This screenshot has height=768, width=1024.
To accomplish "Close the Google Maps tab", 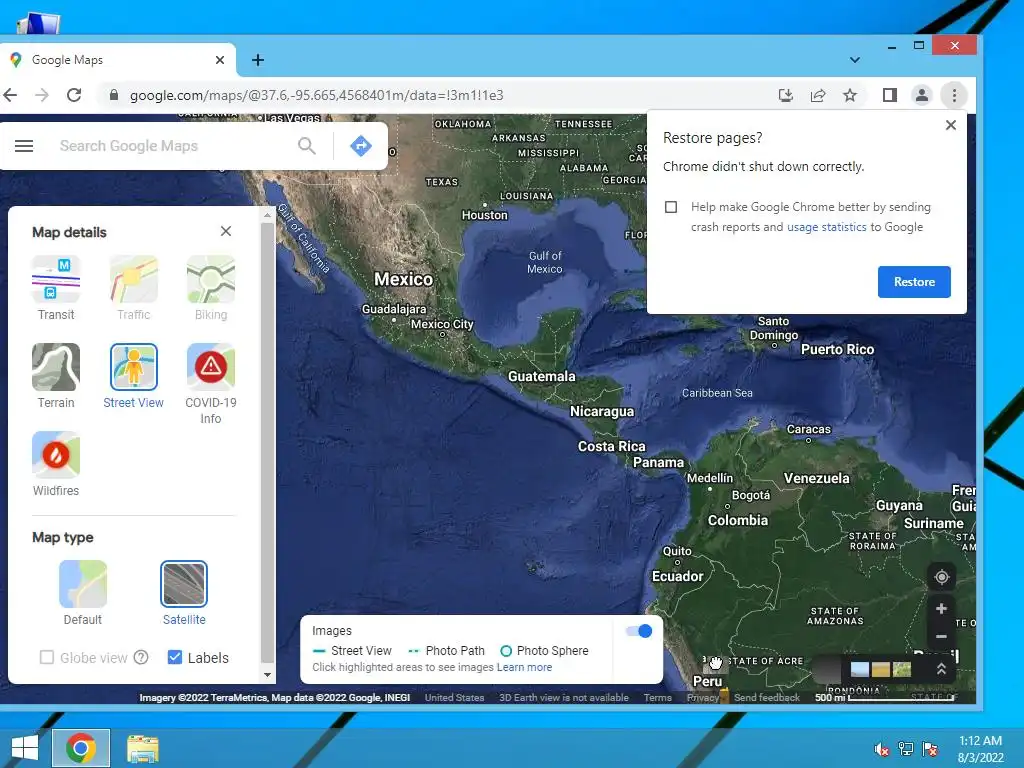I will tap(220, 60).
